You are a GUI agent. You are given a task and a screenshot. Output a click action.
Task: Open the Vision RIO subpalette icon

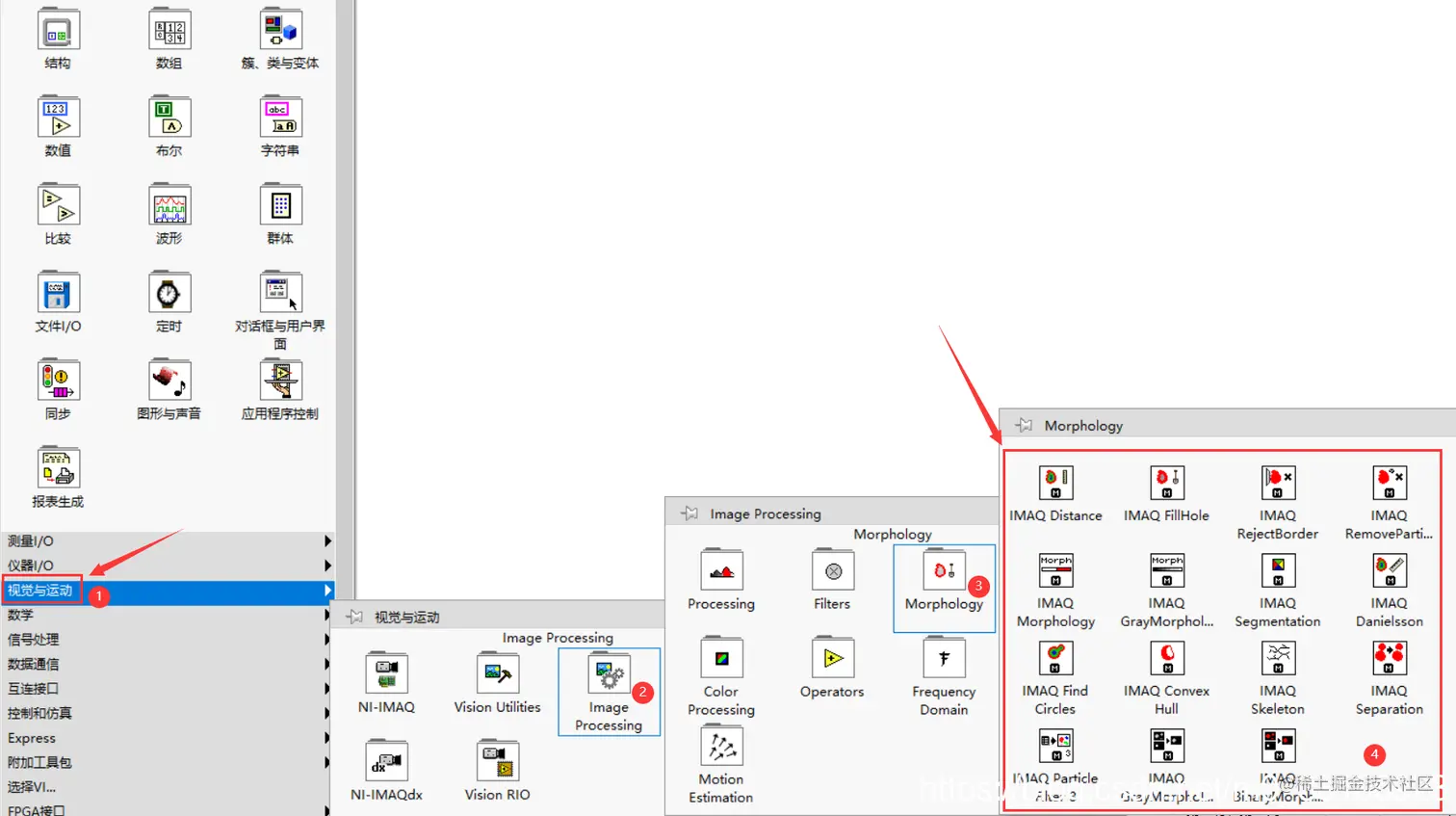[x=498, y=761]
